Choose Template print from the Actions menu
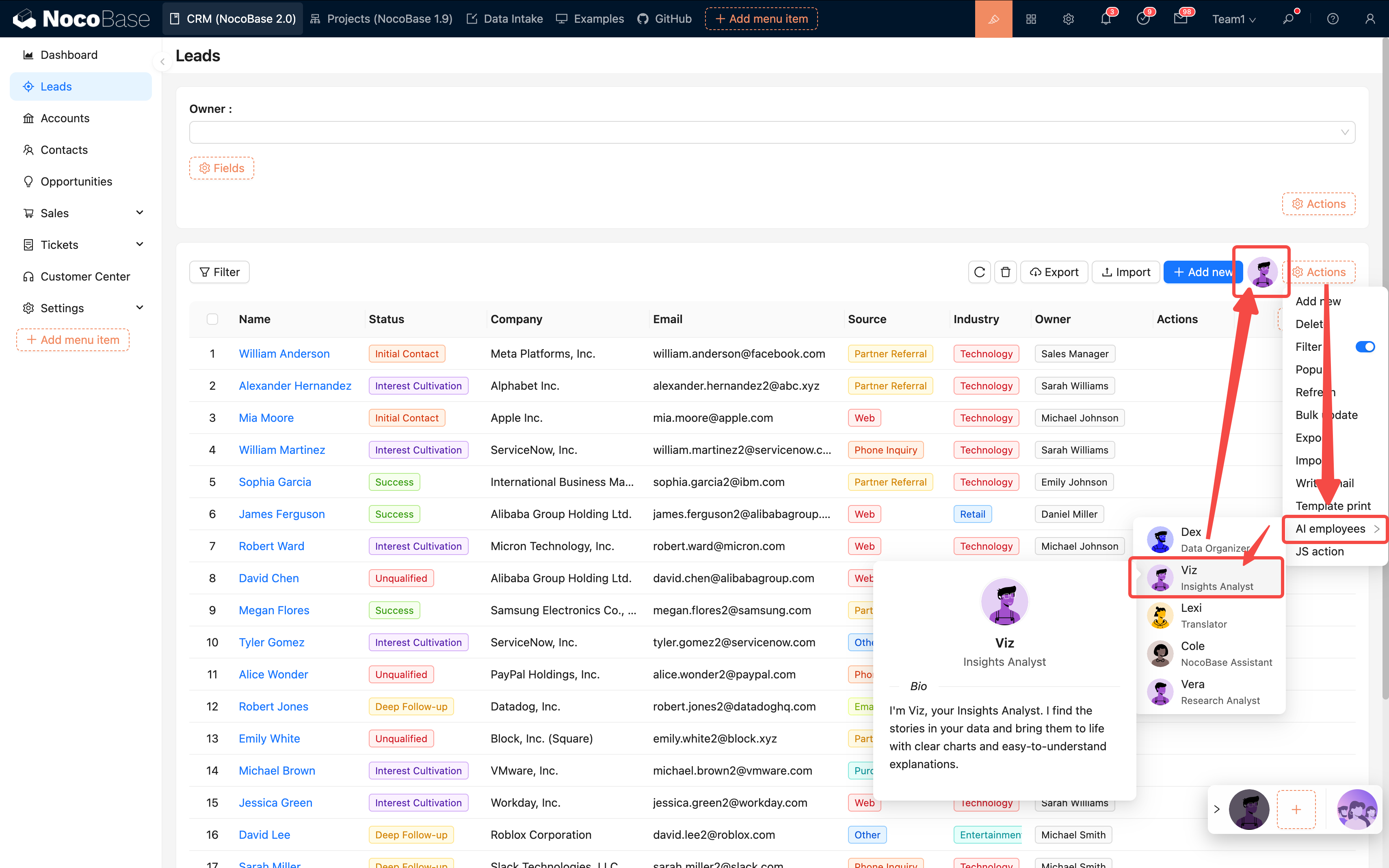 (x=1333, y=505)
